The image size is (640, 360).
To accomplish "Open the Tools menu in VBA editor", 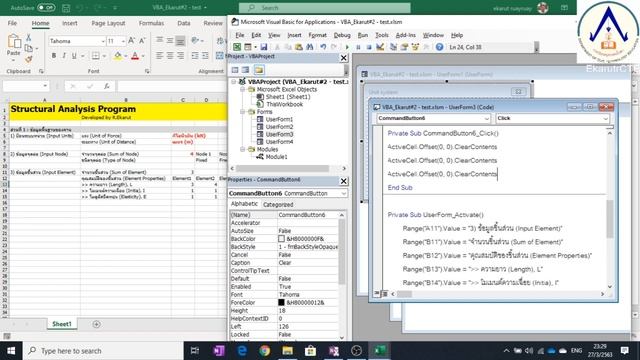I will [382, 35].
